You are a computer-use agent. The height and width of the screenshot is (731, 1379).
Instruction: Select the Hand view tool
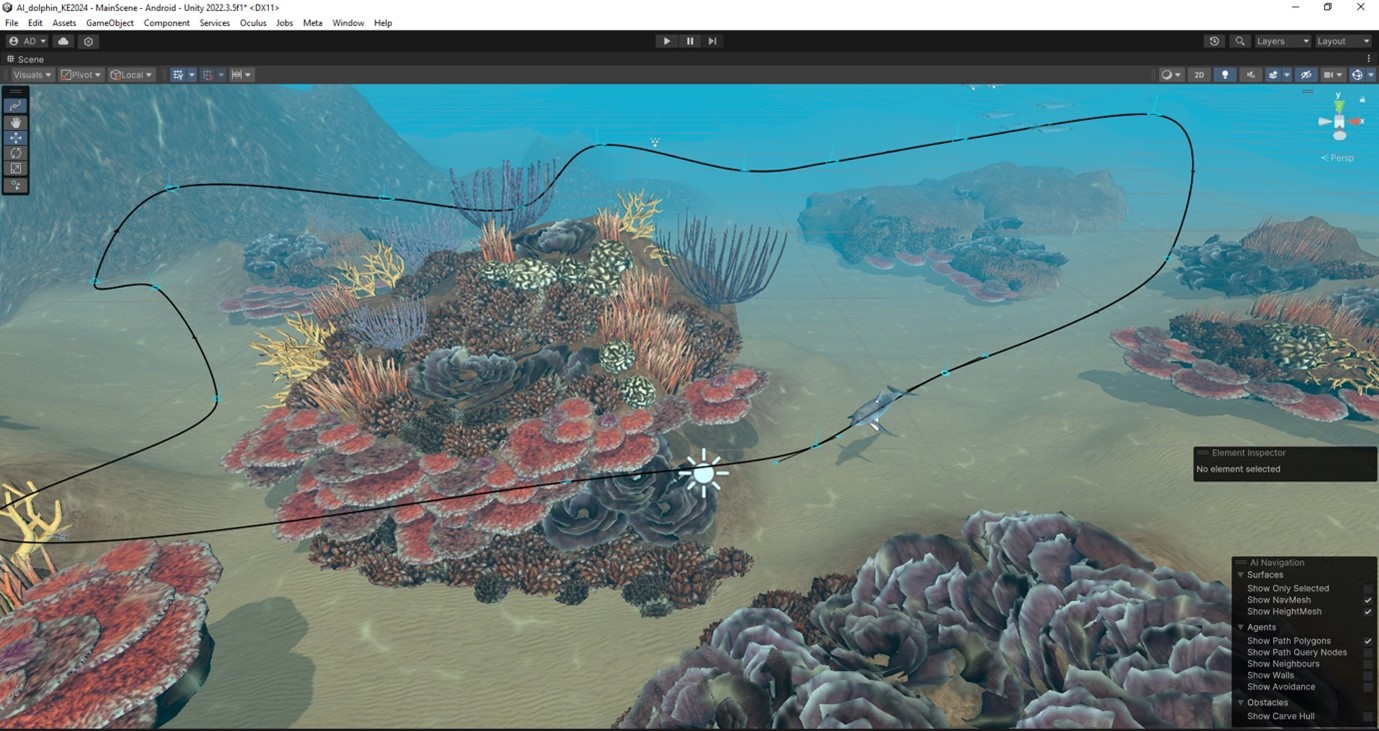click(x=15, y=122)
